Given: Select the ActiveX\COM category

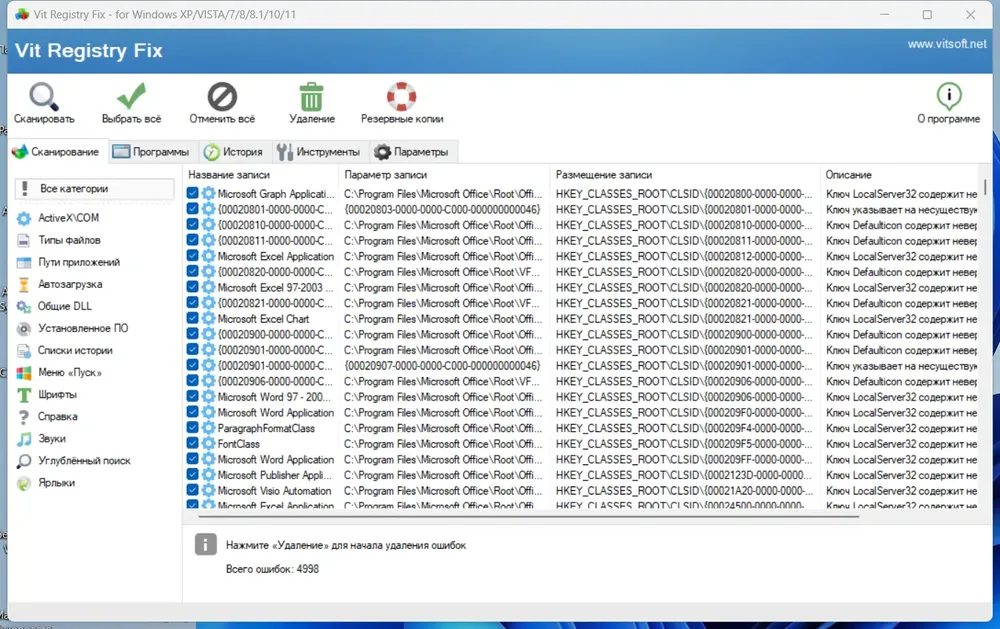Looking at the screenshot, I should 68,218.
